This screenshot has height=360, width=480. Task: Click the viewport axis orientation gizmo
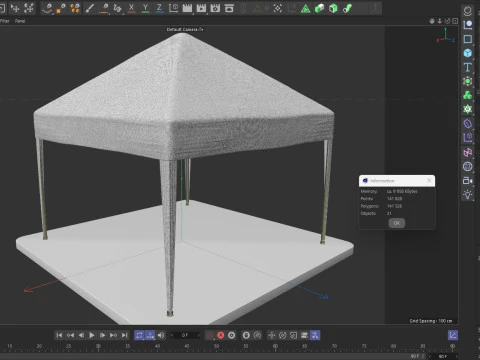click(x=446, y=36)
